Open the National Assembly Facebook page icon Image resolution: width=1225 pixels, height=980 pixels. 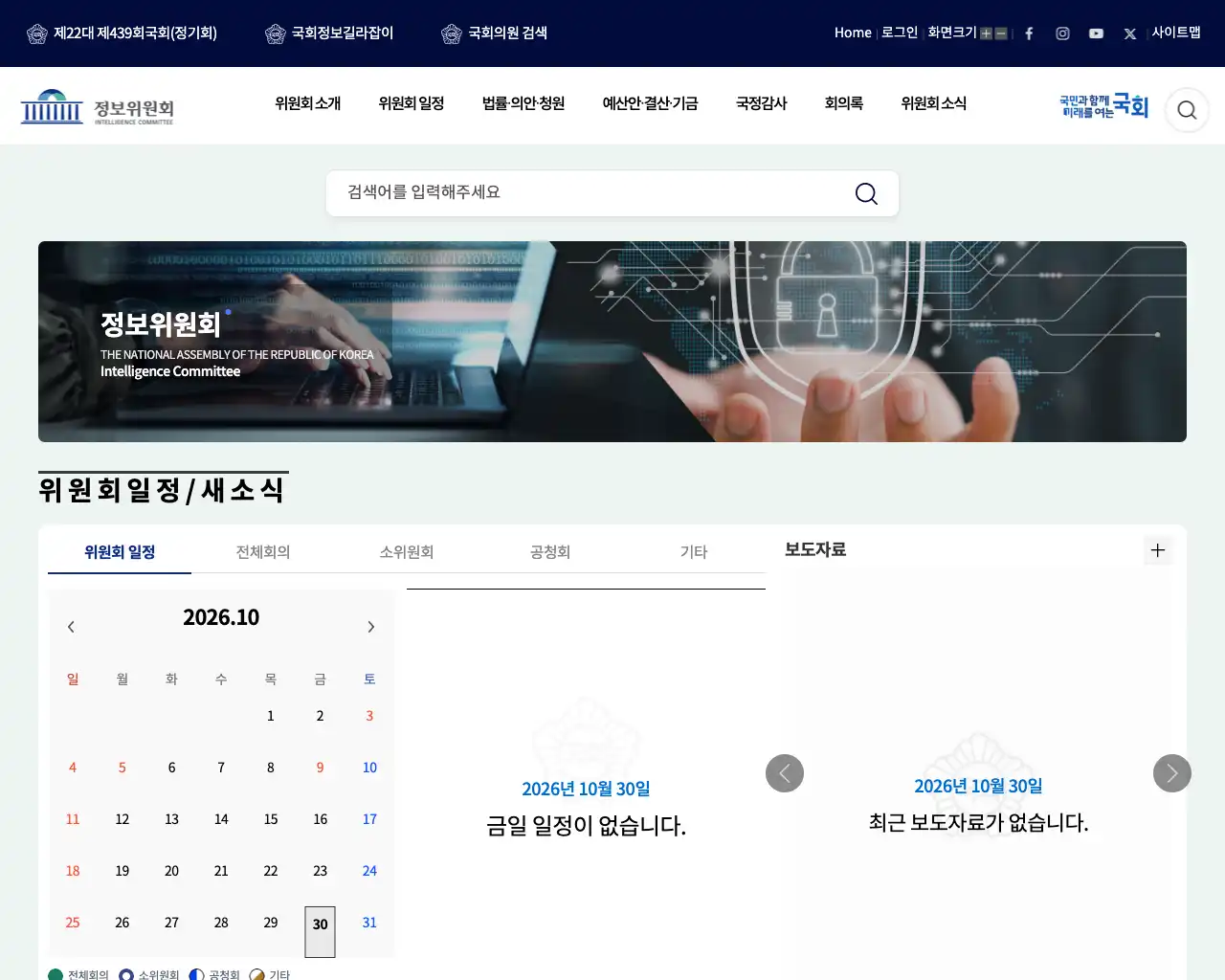point(1029,33)
